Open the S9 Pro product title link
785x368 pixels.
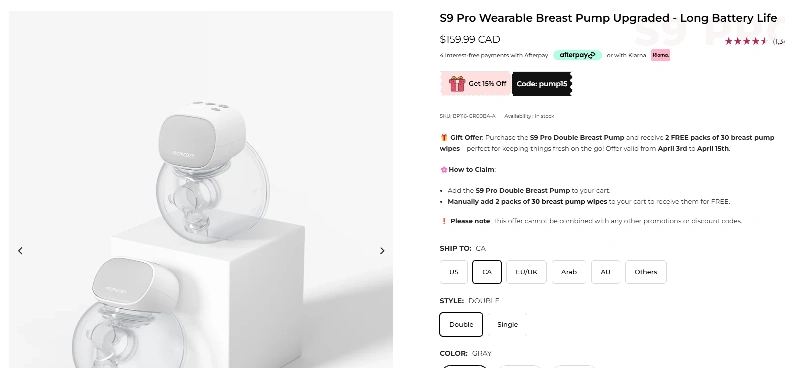(608, 19)
